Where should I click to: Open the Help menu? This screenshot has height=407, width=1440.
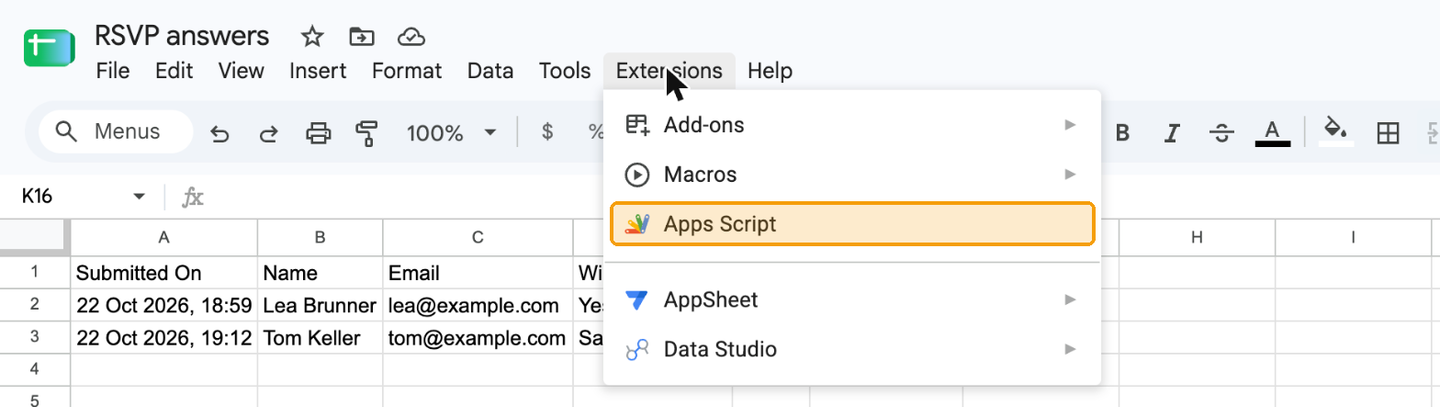coord(770,71)
